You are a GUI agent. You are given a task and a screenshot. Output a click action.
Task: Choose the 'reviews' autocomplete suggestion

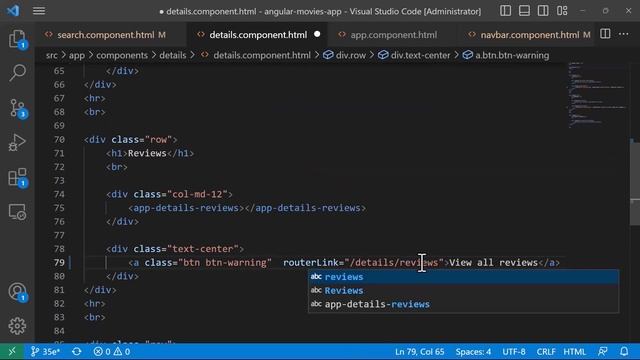(x=463, y=277)
